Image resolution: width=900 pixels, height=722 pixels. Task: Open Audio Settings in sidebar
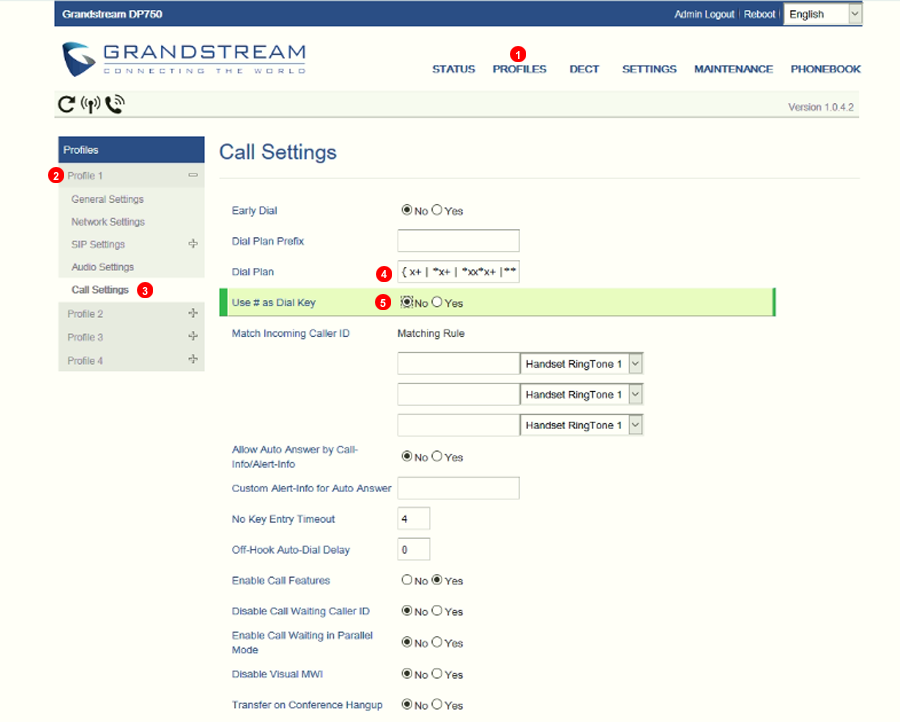[x=102, y=267]
